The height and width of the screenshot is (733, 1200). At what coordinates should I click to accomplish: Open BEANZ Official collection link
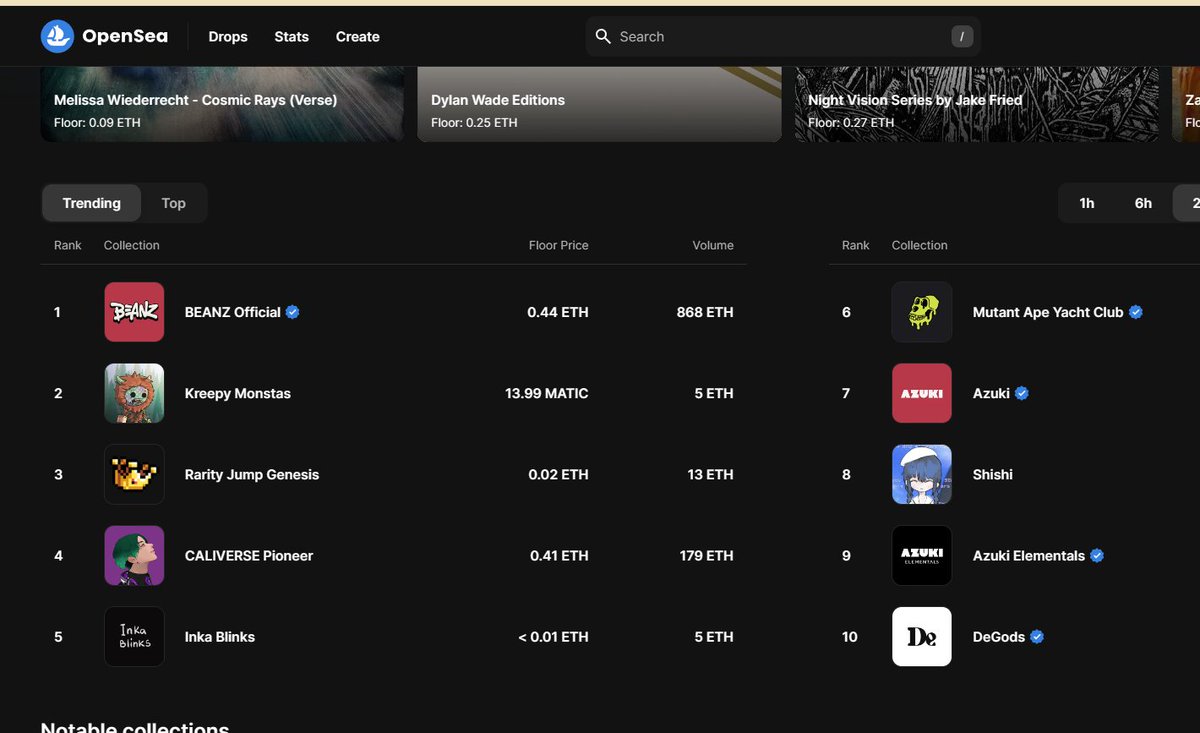[x=233, y=312]
